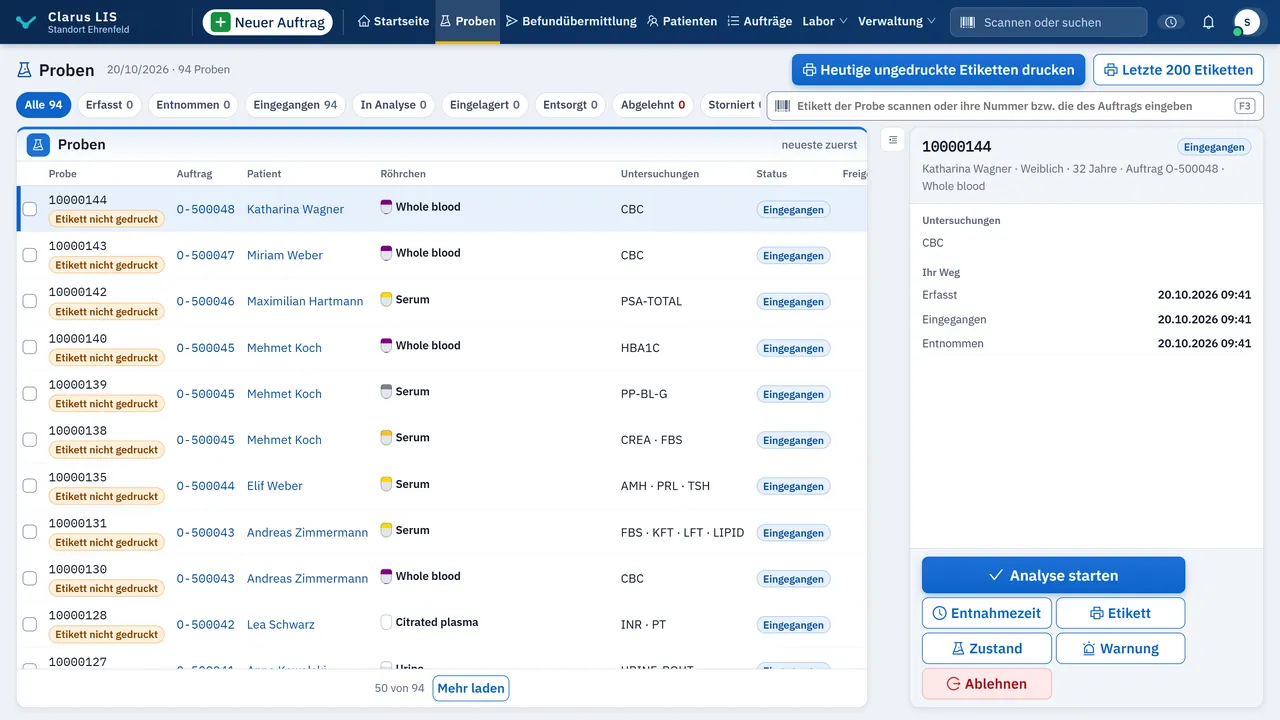The width and height of the screenshot is (1280, 720).
Task: Open Befundübermittlung in the navigation bar
Action: coord(571,21)
